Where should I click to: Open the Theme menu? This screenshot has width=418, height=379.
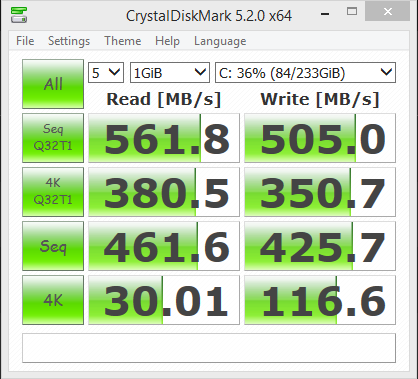[123, 41]
